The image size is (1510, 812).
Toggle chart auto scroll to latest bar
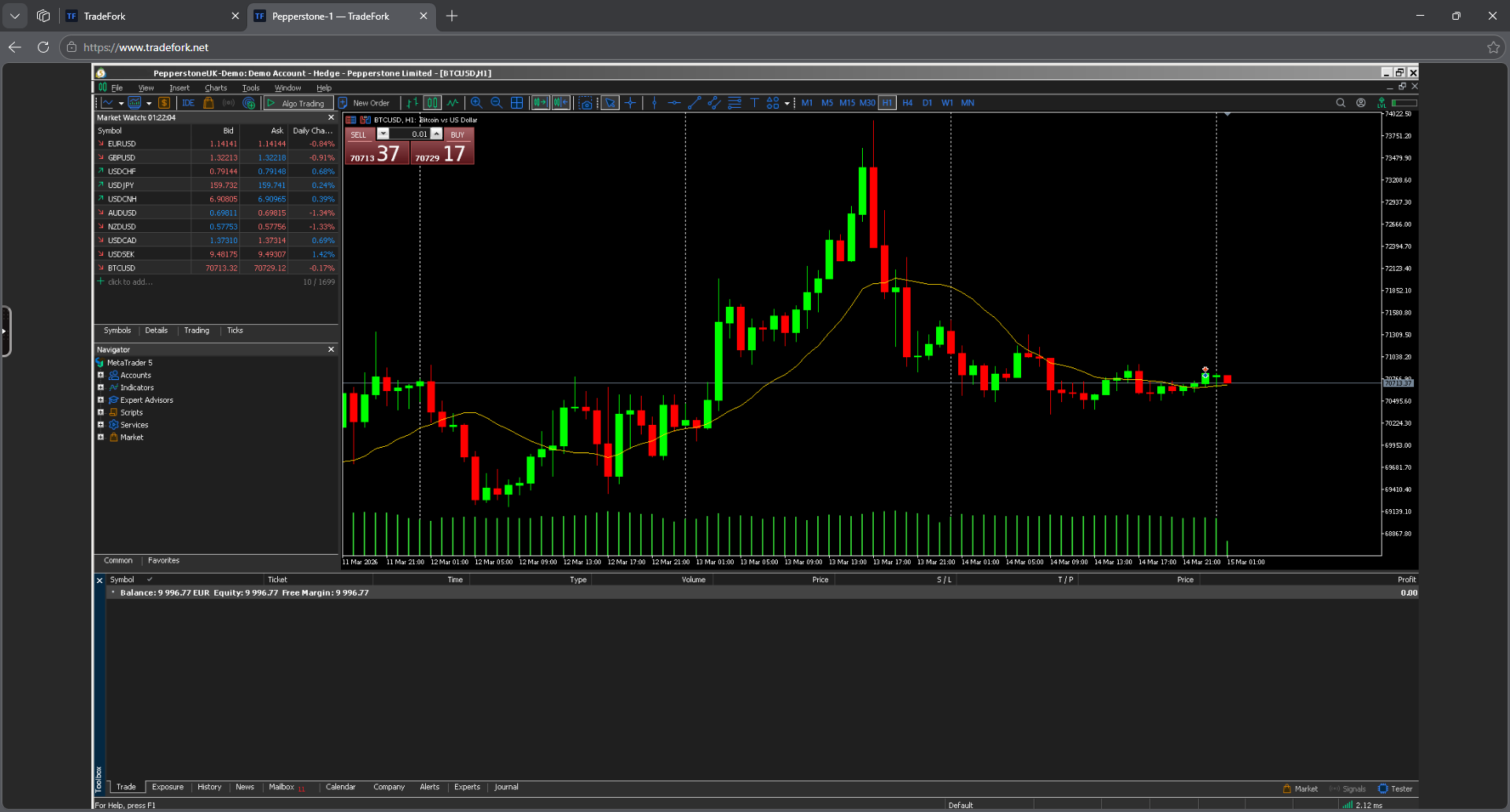click(x=540, y=103)
